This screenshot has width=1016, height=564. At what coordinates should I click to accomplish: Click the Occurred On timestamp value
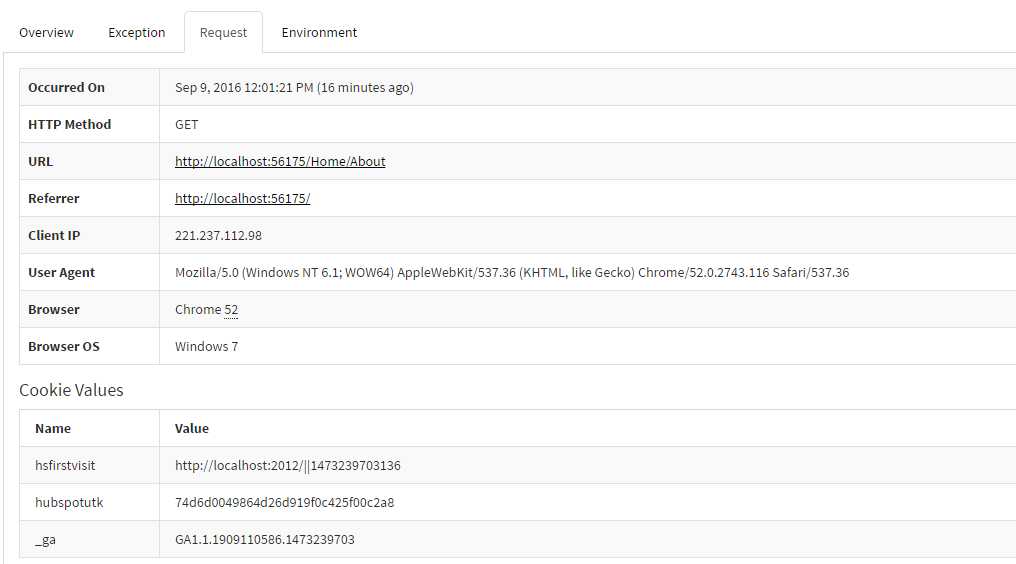click(x=294, y=88)
